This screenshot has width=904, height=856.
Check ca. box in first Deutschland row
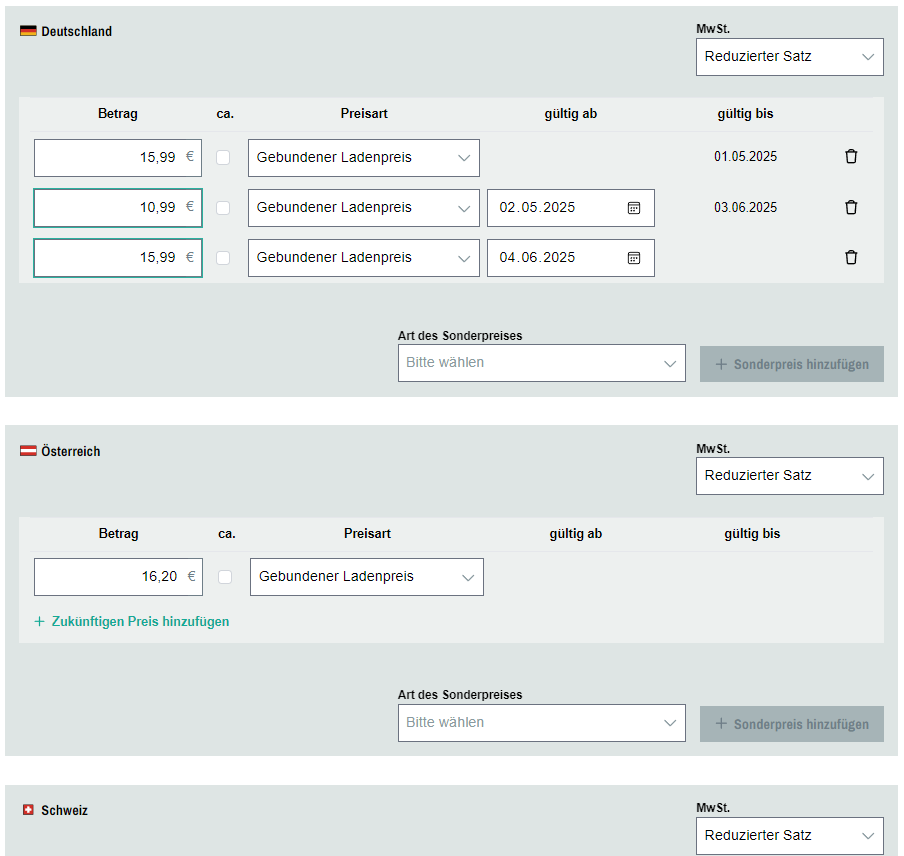pyautogui.click(x=223, y=157)
